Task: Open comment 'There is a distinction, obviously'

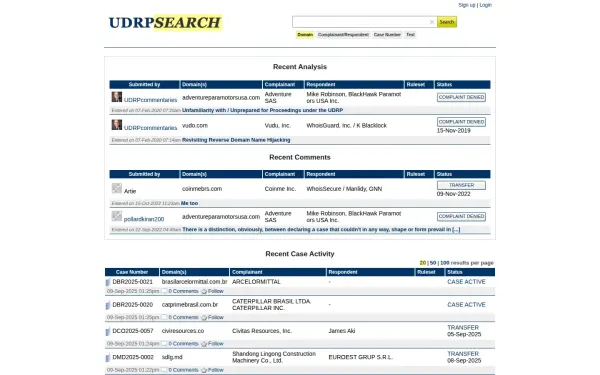Action: (321, 230)
